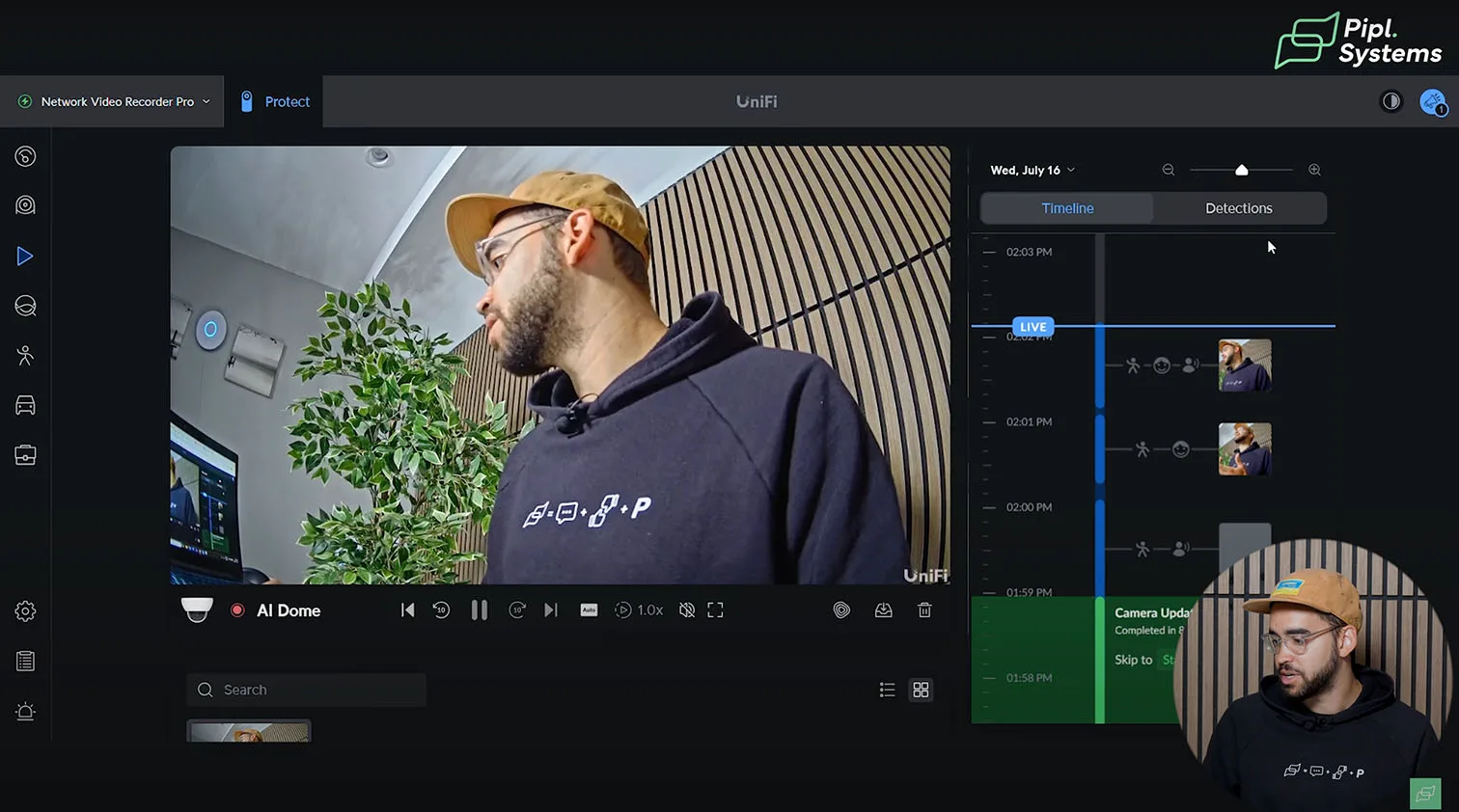The image size is (1459, 812).
Task: Switch to the list view layout
Action: [887, 690]
